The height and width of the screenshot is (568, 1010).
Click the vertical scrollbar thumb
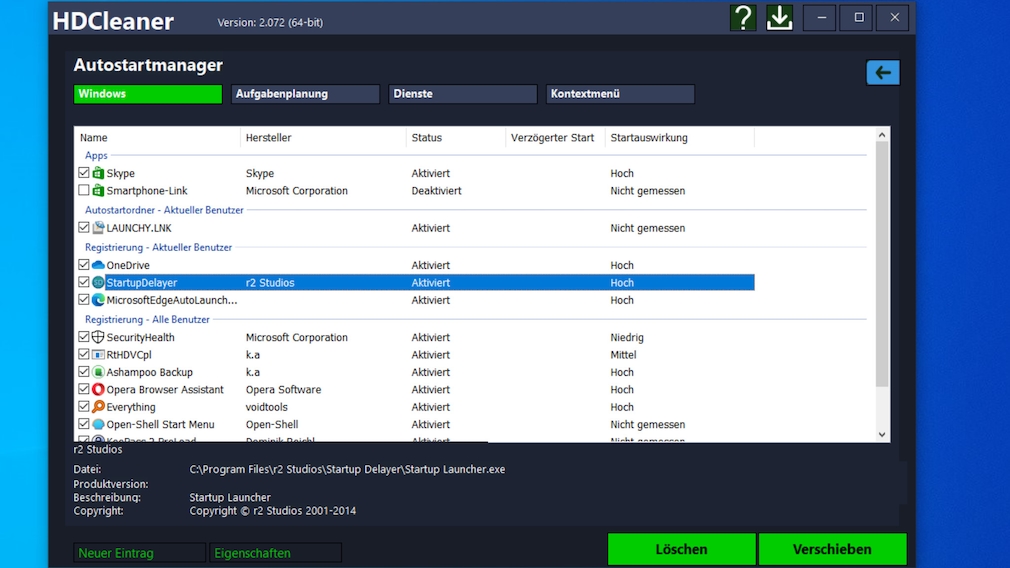(882, 264)
